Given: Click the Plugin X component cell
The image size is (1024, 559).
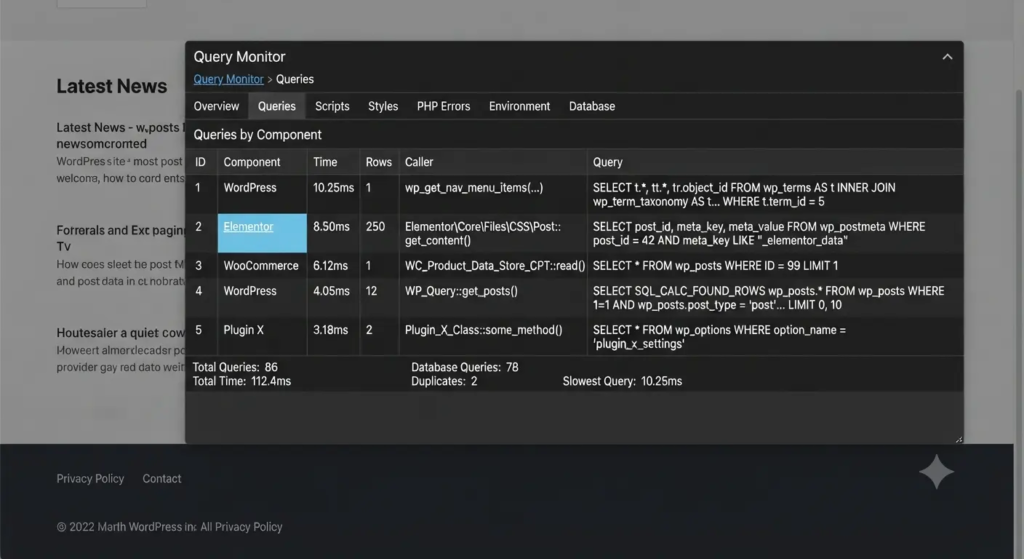Looking at the screenshot, I should (x=244, y=330).
